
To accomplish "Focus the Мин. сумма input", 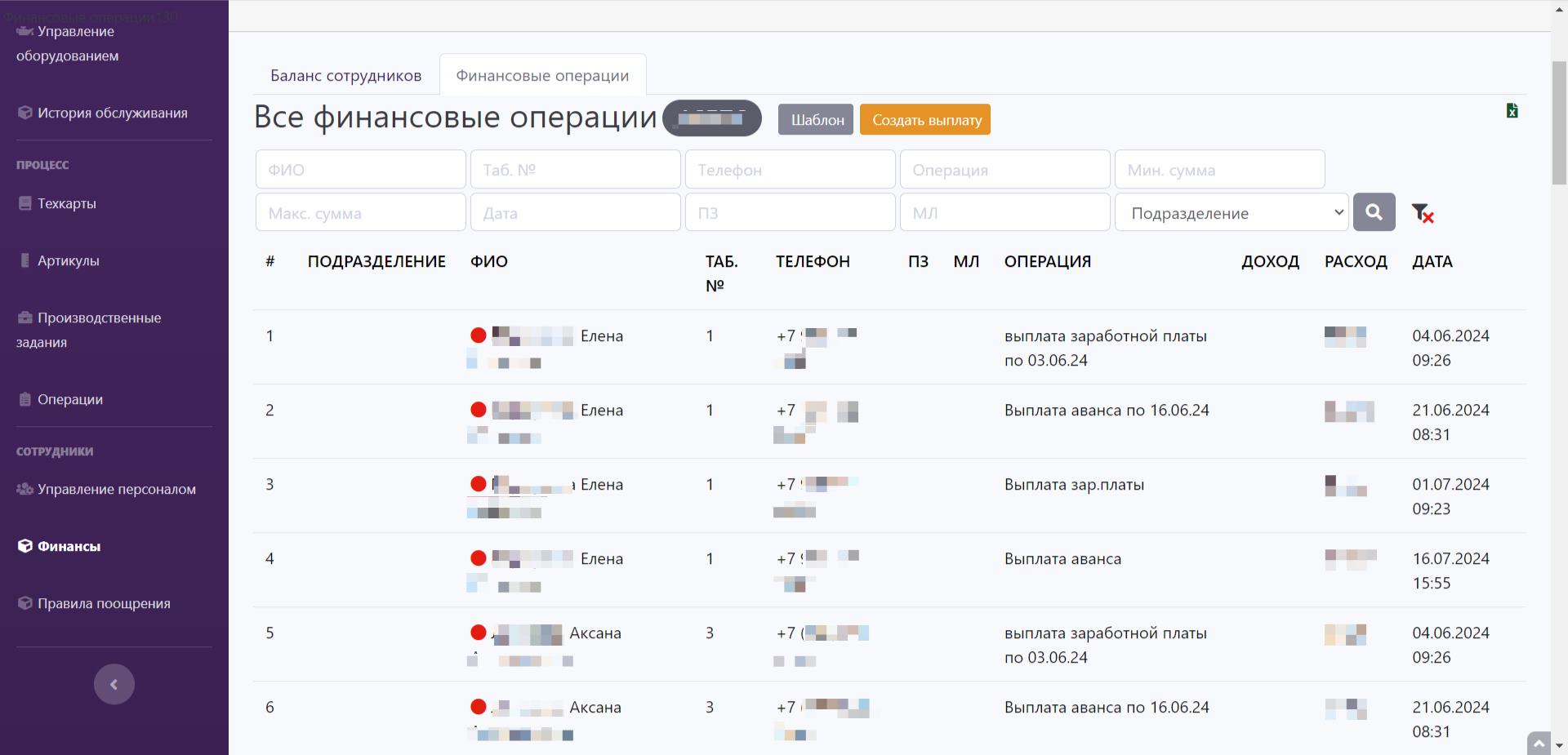I will tap(1219, 170).
